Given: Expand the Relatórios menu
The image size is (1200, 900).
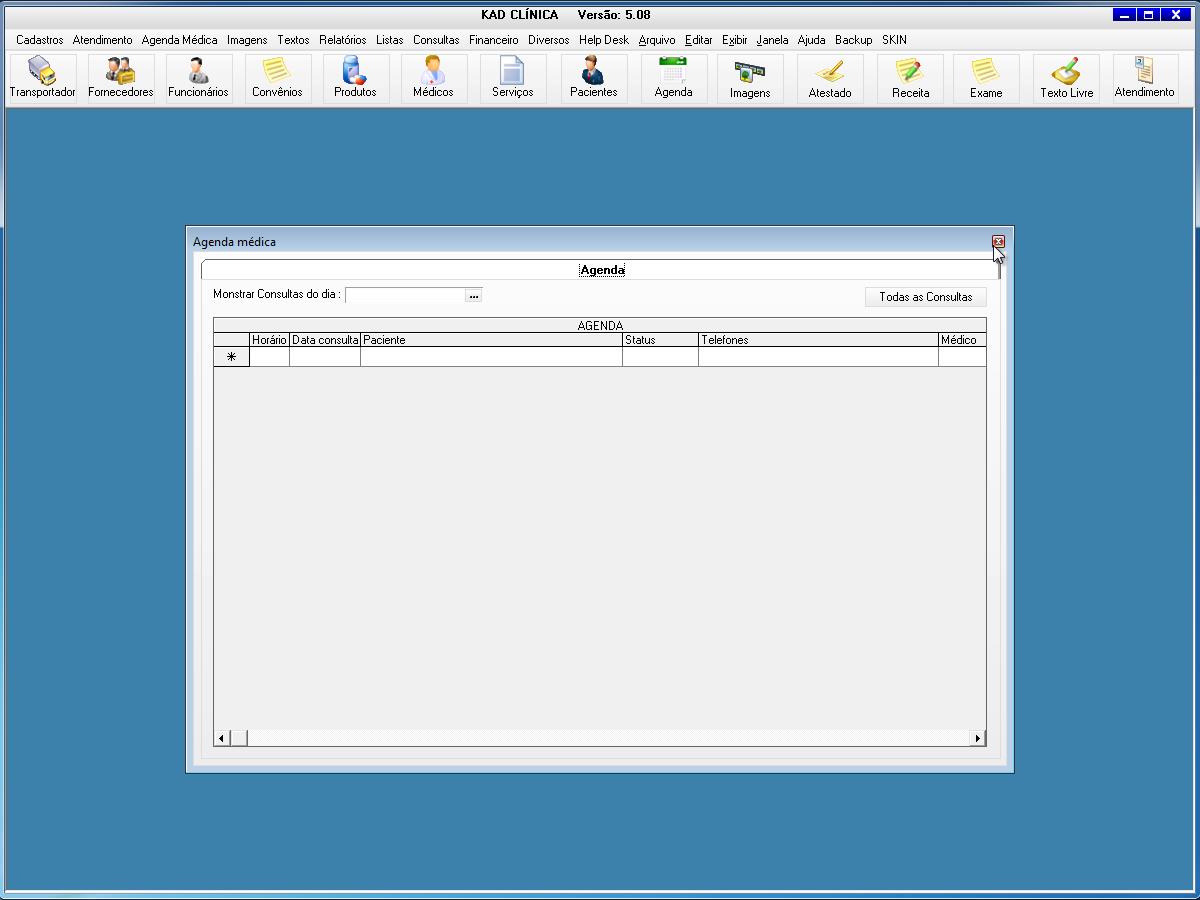Looking at the screenshot, I should point(342,40).
